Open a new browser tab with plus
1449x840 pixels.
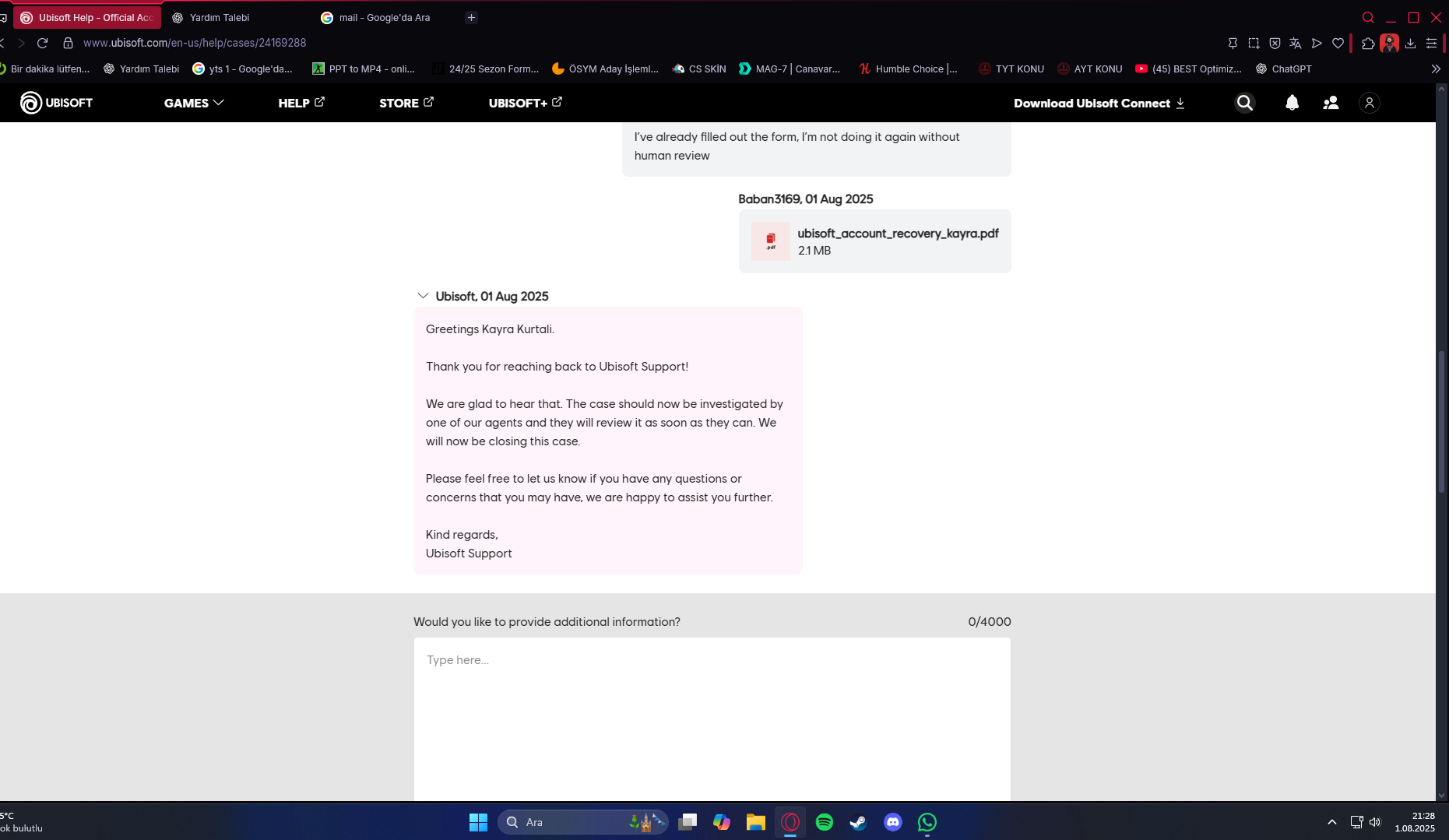pyautogui.click(x=471, y=17)
